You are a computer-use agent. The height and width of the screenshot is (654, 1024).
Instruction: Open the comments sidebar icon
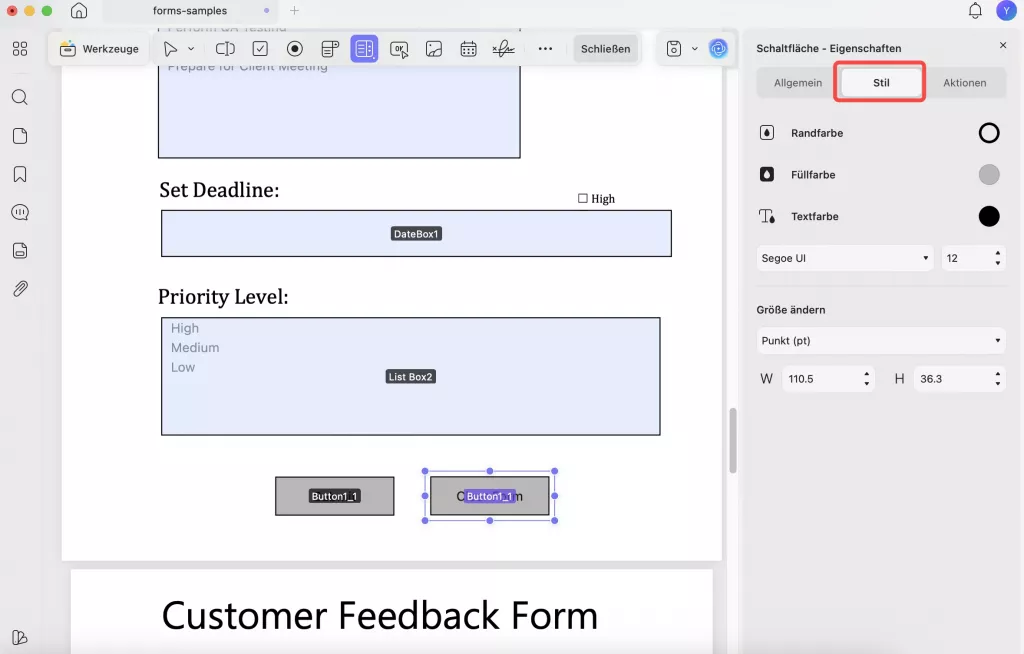pos(20,212)
